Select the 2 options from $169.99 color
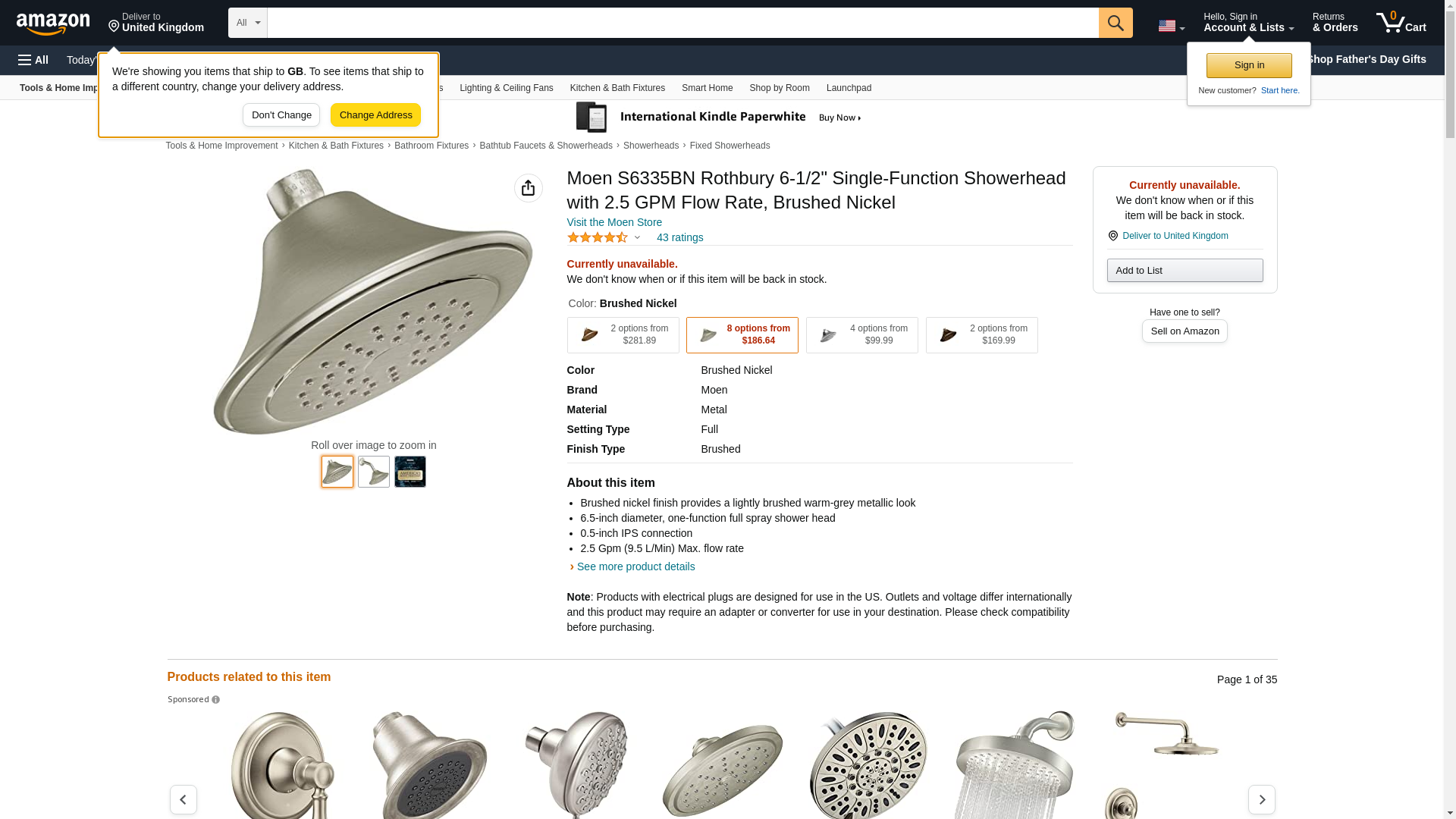 click(981, 334)
